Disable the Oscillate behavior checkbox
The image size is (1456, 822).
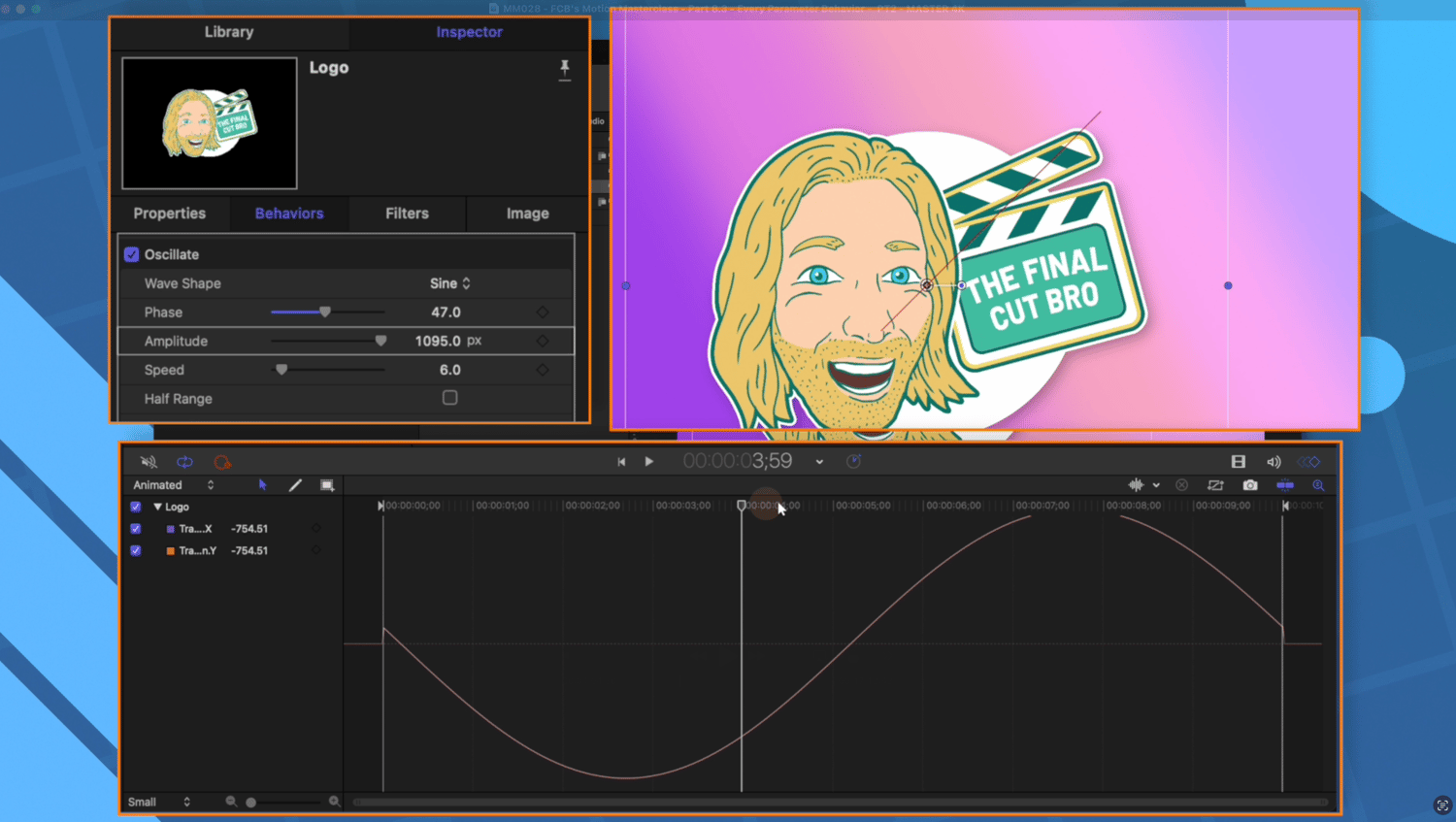[132, 254]
